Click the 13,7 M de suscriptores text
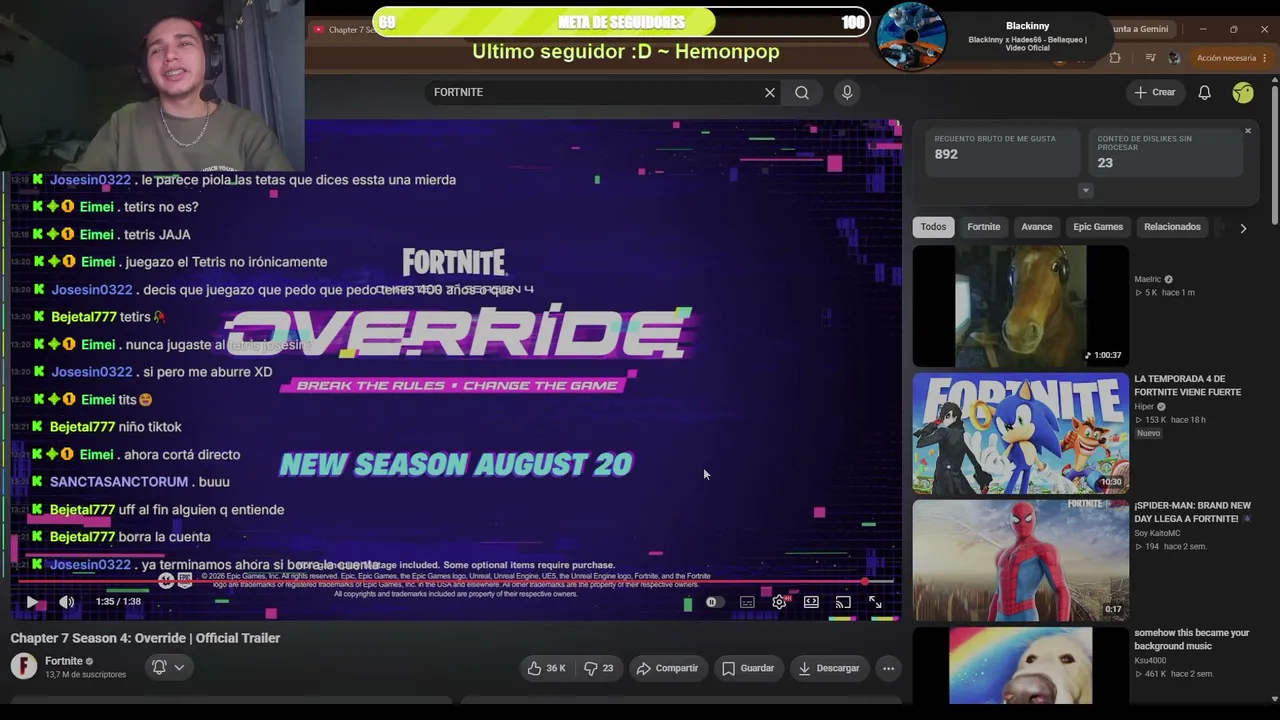This screenshot has height=720, width=1280. click(85, 675)
